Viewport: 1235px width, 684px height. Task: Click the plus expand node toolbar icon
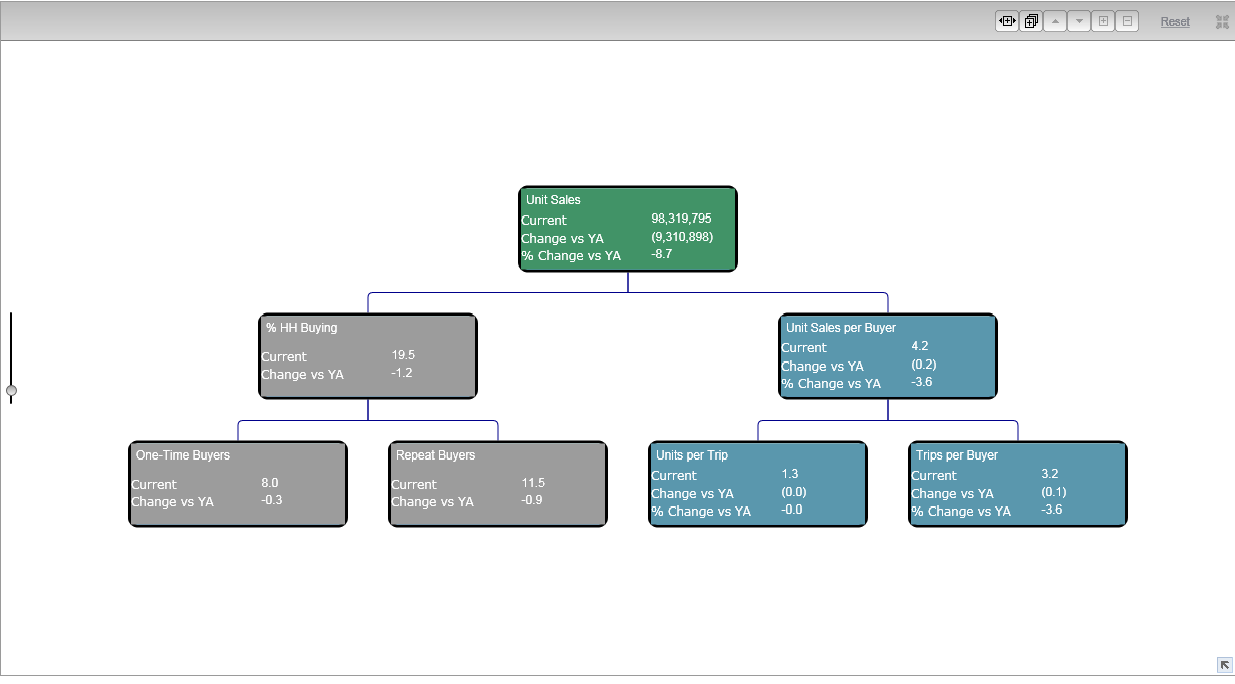[1103, 21]
